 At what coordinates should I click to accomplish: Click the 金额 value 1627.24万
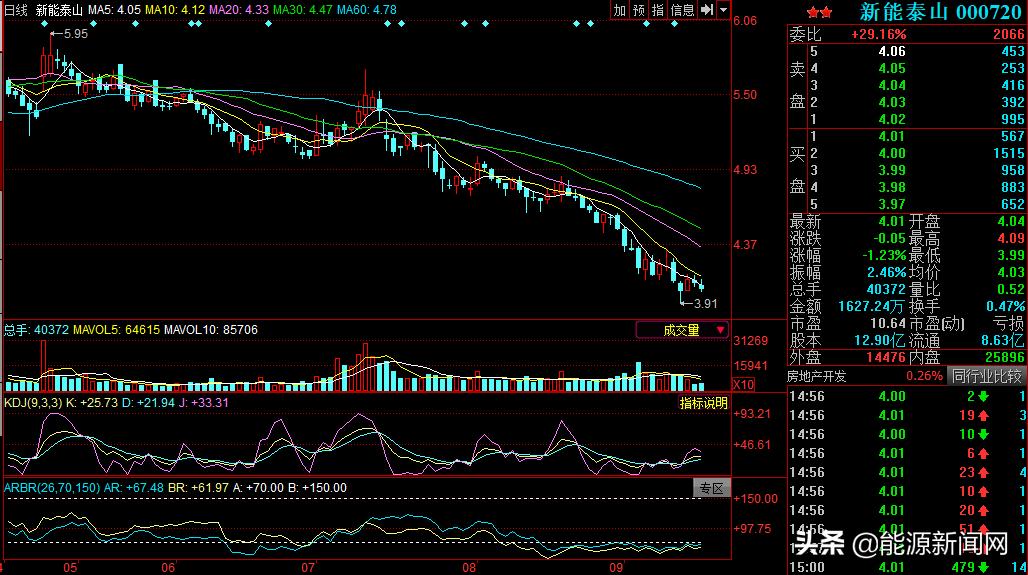pyautogui.click(x=872, y=306)
